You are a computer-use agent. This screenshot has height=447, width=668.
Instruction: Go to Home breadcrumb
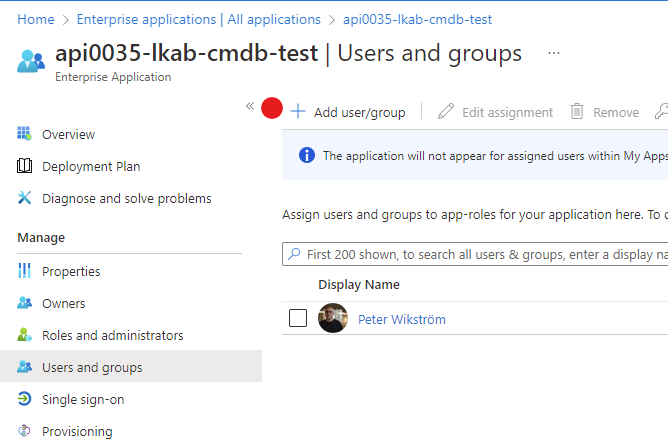(x=36, y=20)
